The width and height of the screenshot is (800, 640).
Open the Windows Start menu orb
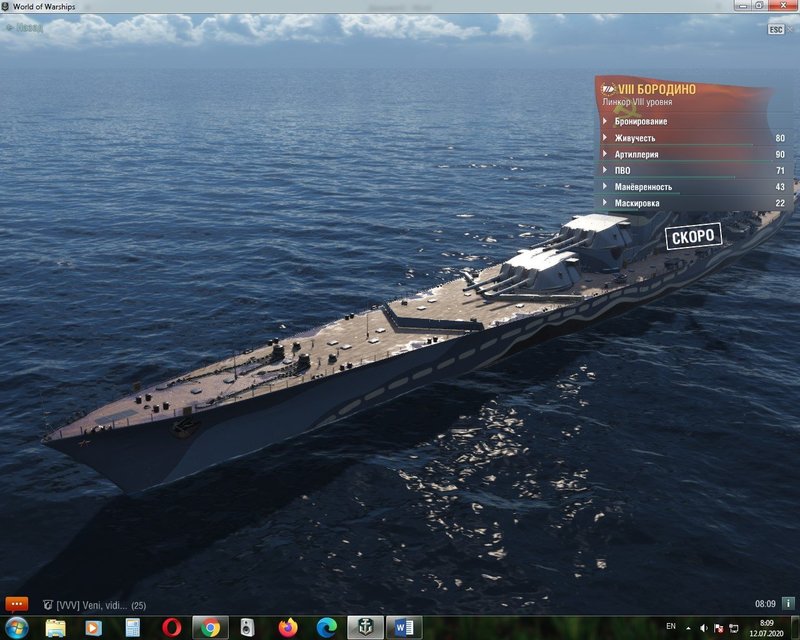point(16,628)
